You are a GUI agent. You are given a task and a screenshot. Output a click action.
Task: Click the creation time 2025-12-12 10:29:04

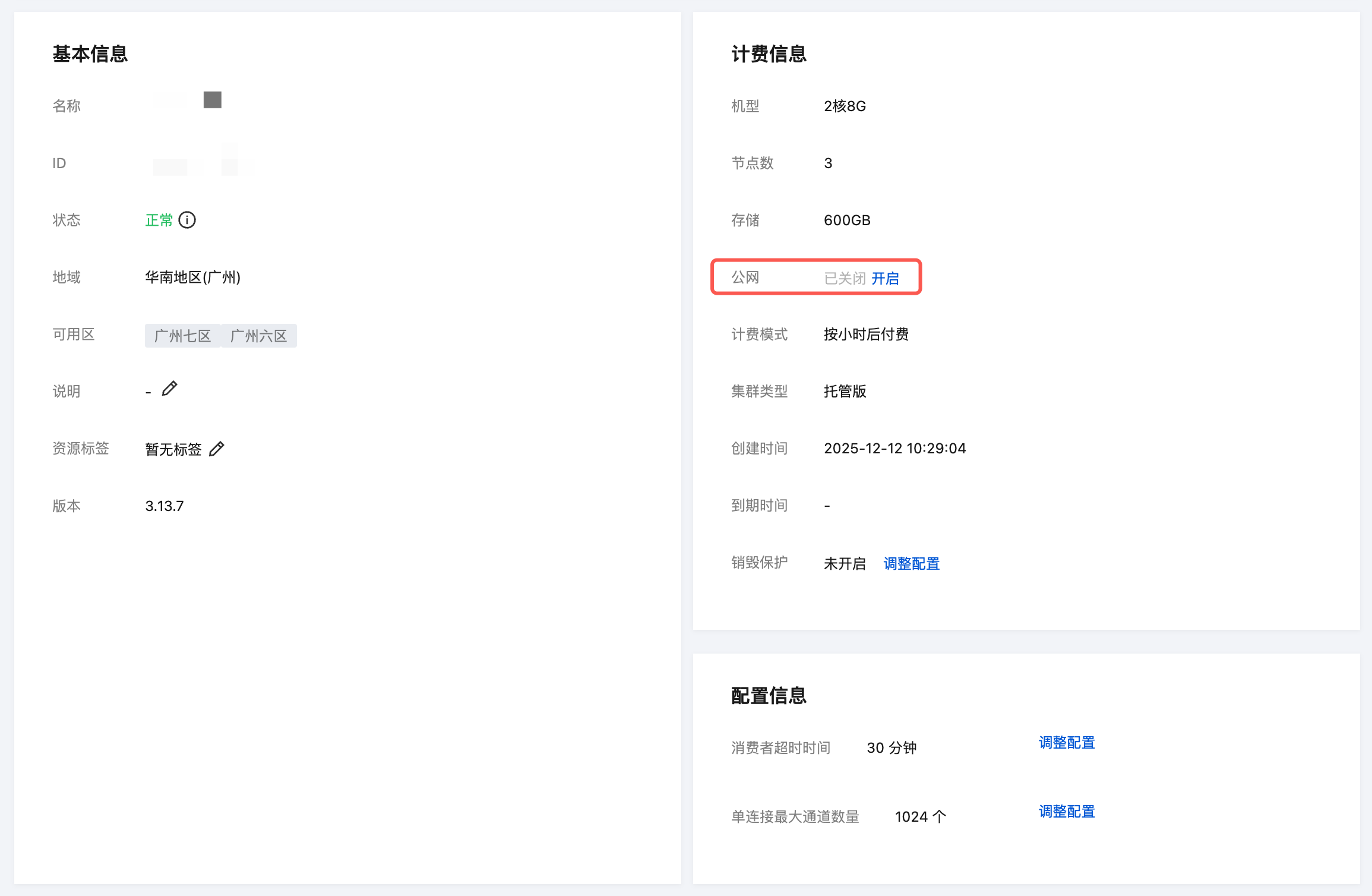[894, 449]
